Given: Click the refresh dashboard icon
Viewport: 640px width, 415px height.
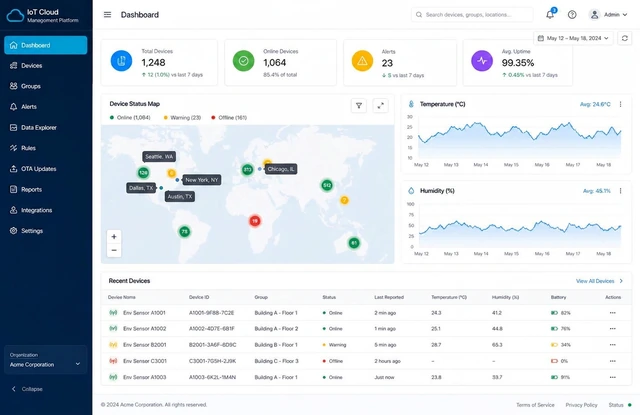Looking at the screenshot, I should [x=624, y=38].
